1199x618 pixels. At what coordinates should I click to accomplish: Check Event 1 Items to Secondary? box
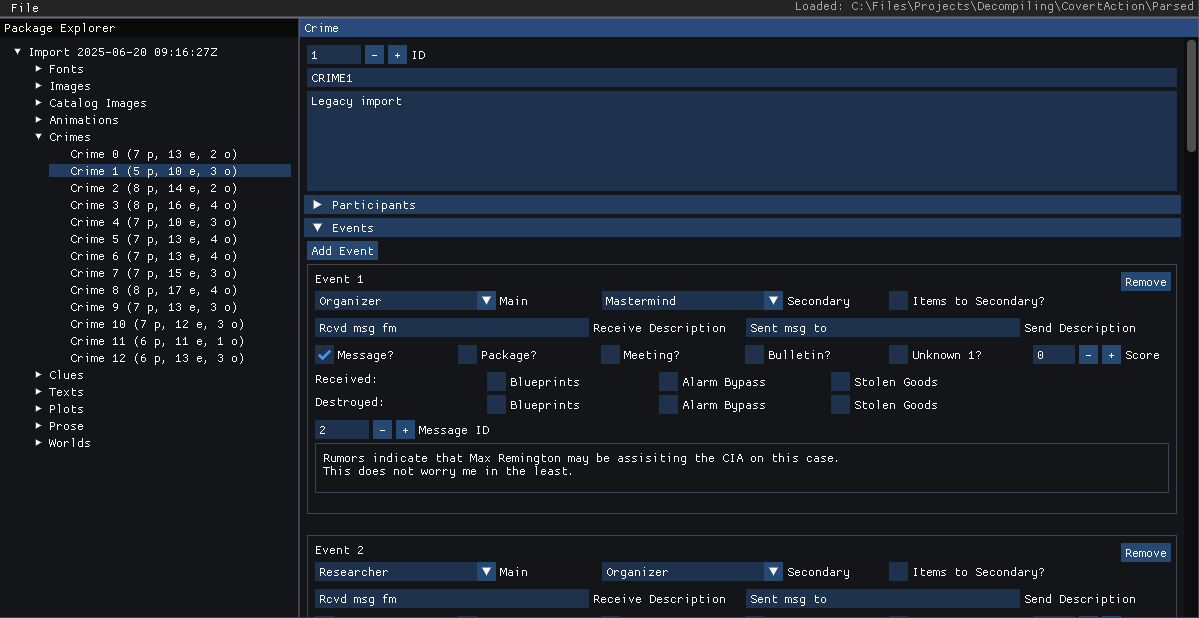point(898,301)
